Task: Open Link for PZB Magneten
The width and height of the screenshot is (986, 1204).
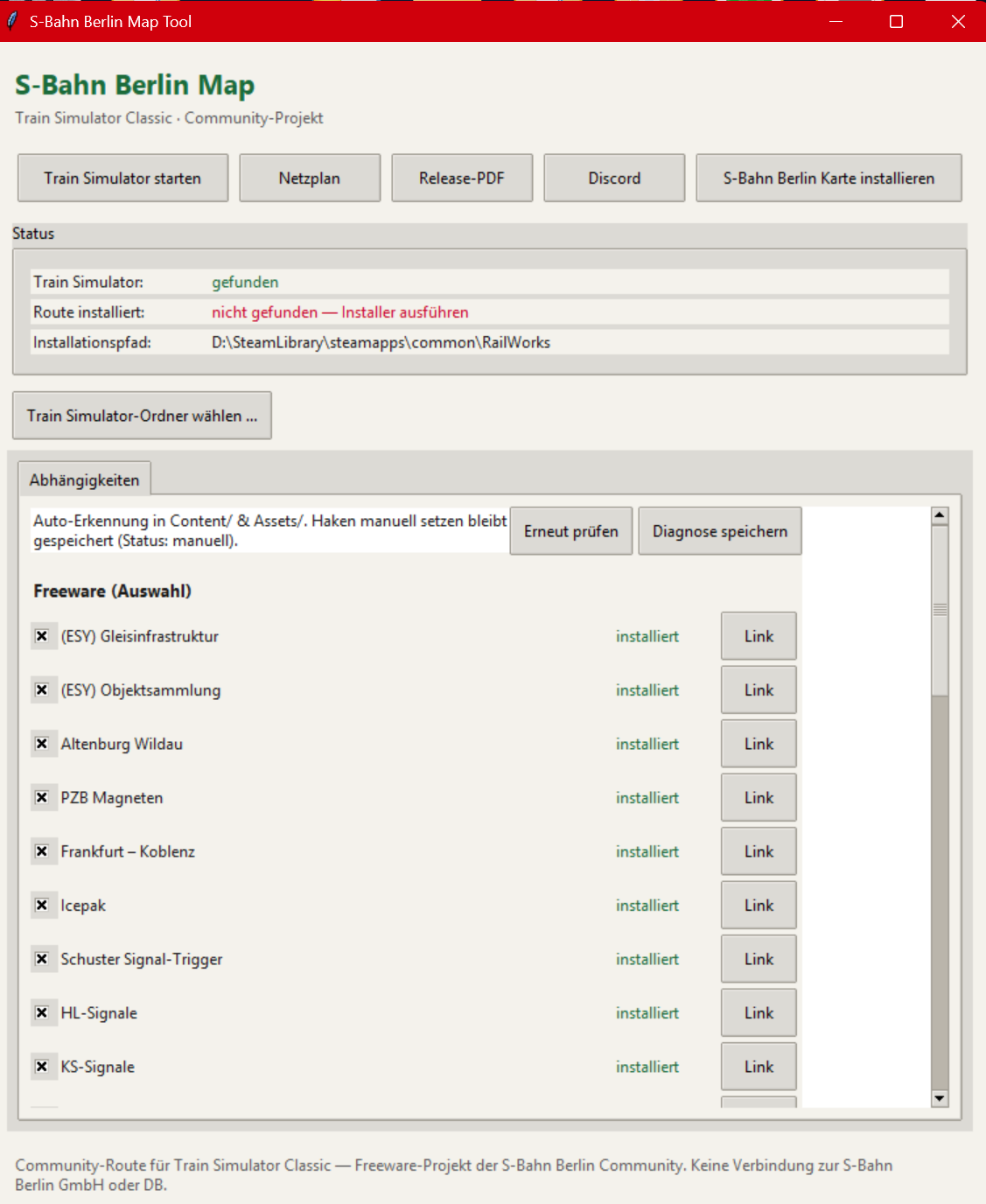Action: point(759,798)
